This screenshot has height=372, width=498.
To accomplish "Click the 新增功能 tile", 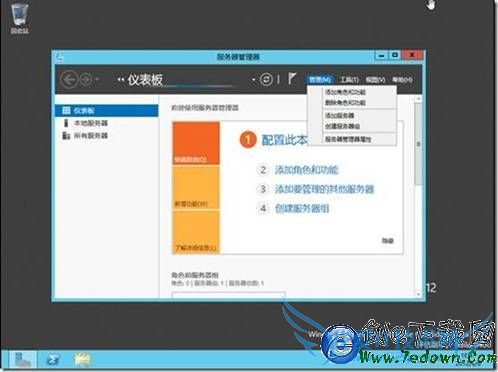I will [x=196, y=188].
